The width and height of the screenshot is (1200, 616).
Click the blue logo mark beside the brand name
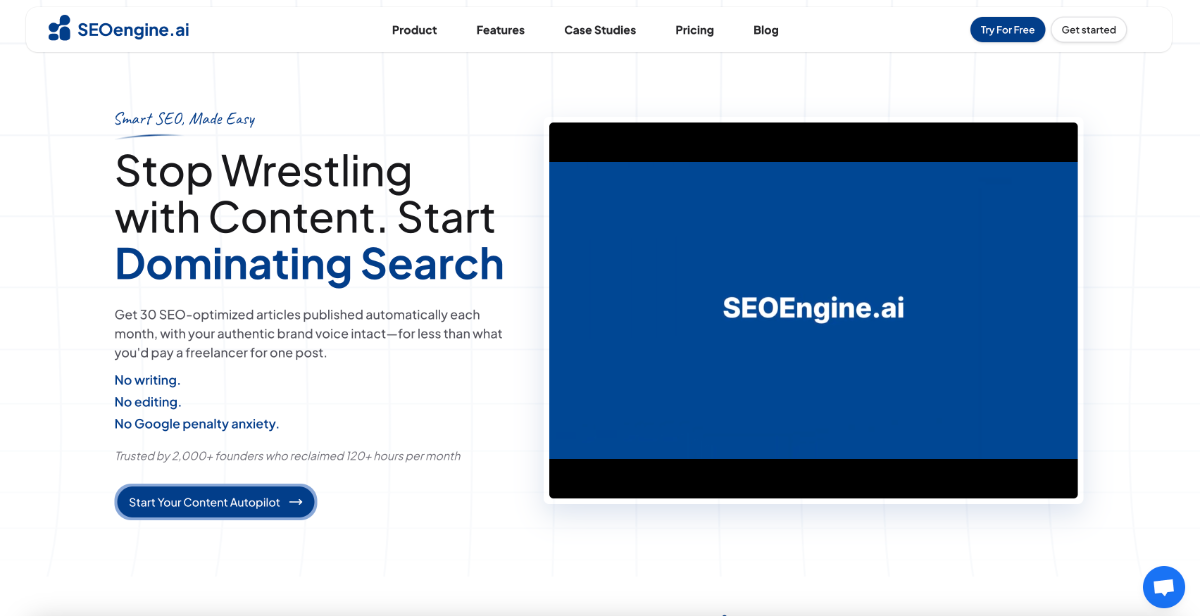point(60,29)
